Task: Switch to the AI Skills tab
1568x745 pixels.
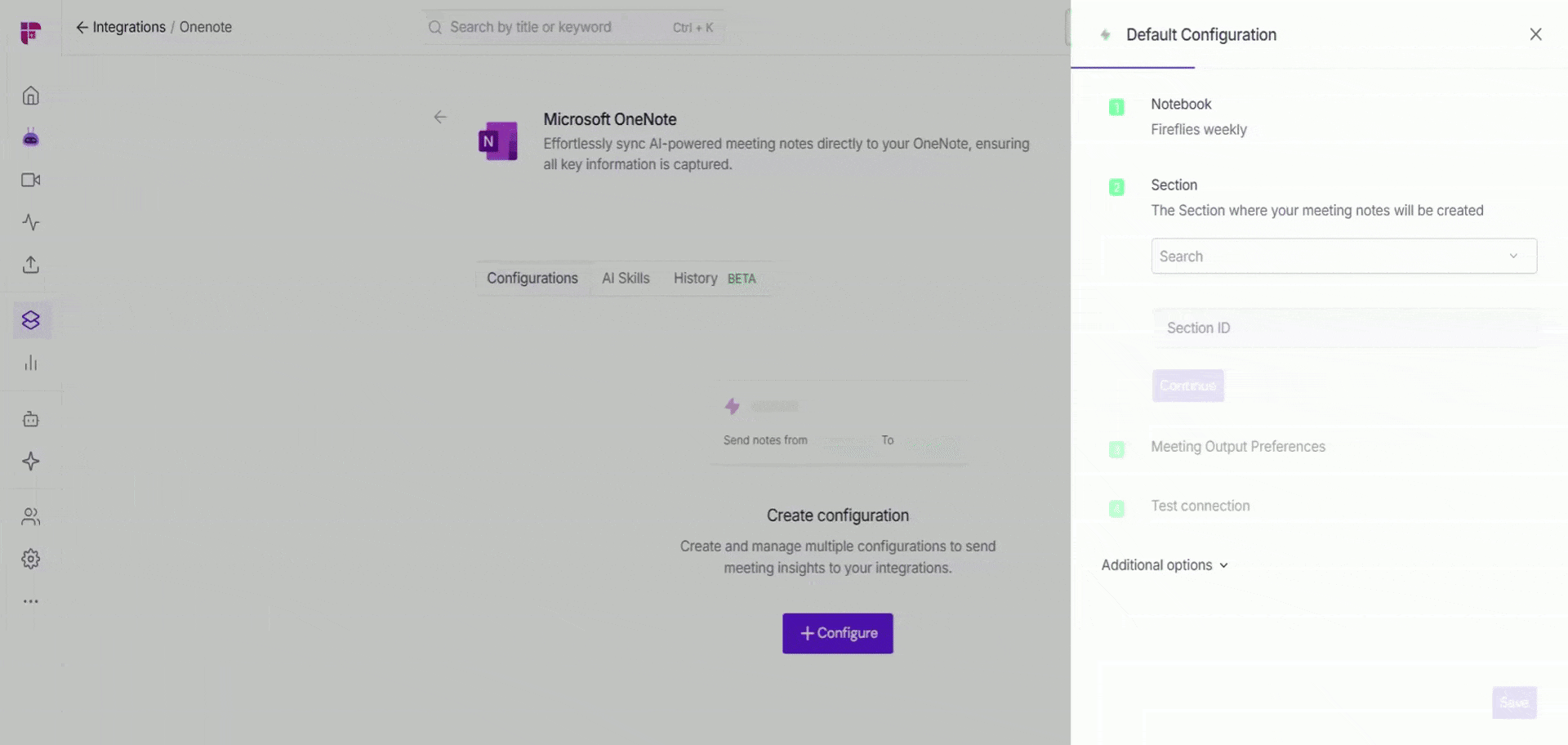Action: point(626,279)
